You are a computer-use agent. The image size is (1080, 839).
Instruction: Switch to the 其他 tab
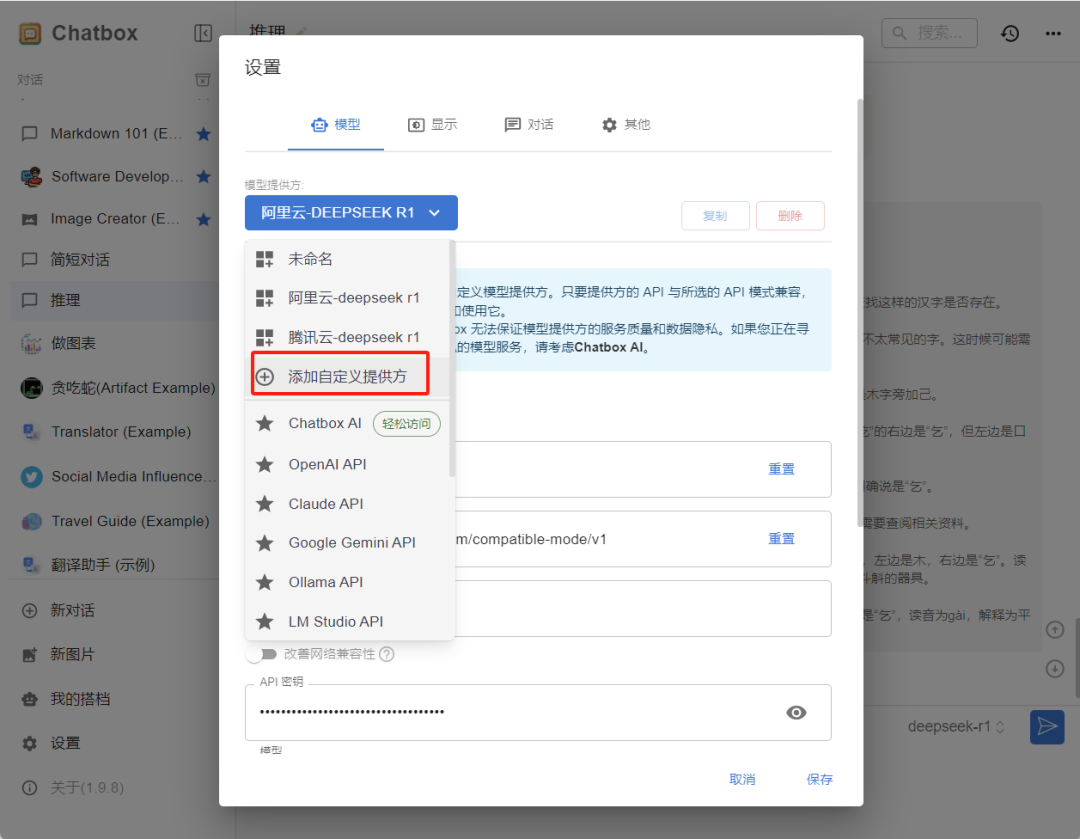coord(625,125)
